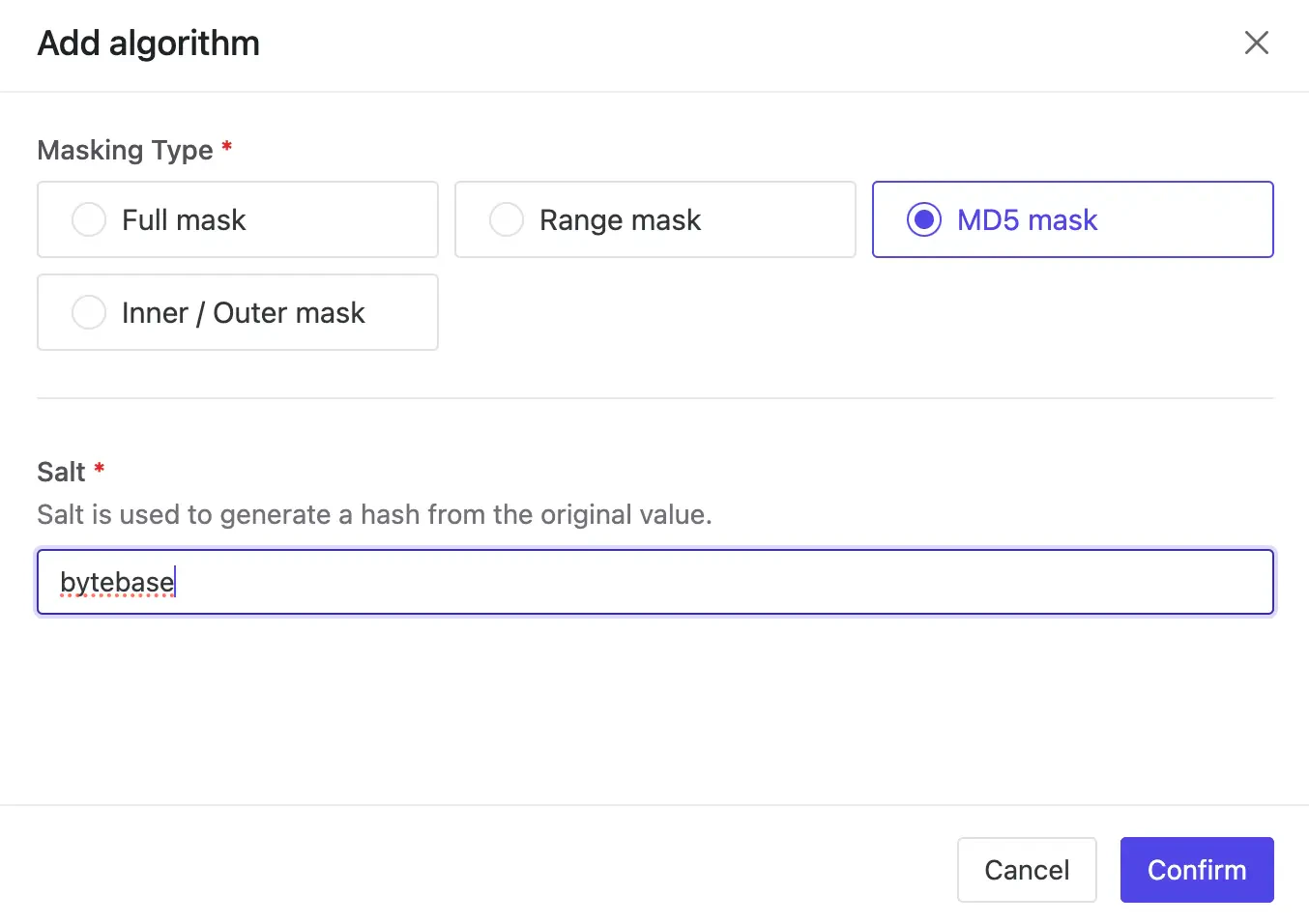Image resolution: width=1309 pixels, height=924 pixels.
Task: Close the Add algorithm dialog
Action: pos(1256,43)
